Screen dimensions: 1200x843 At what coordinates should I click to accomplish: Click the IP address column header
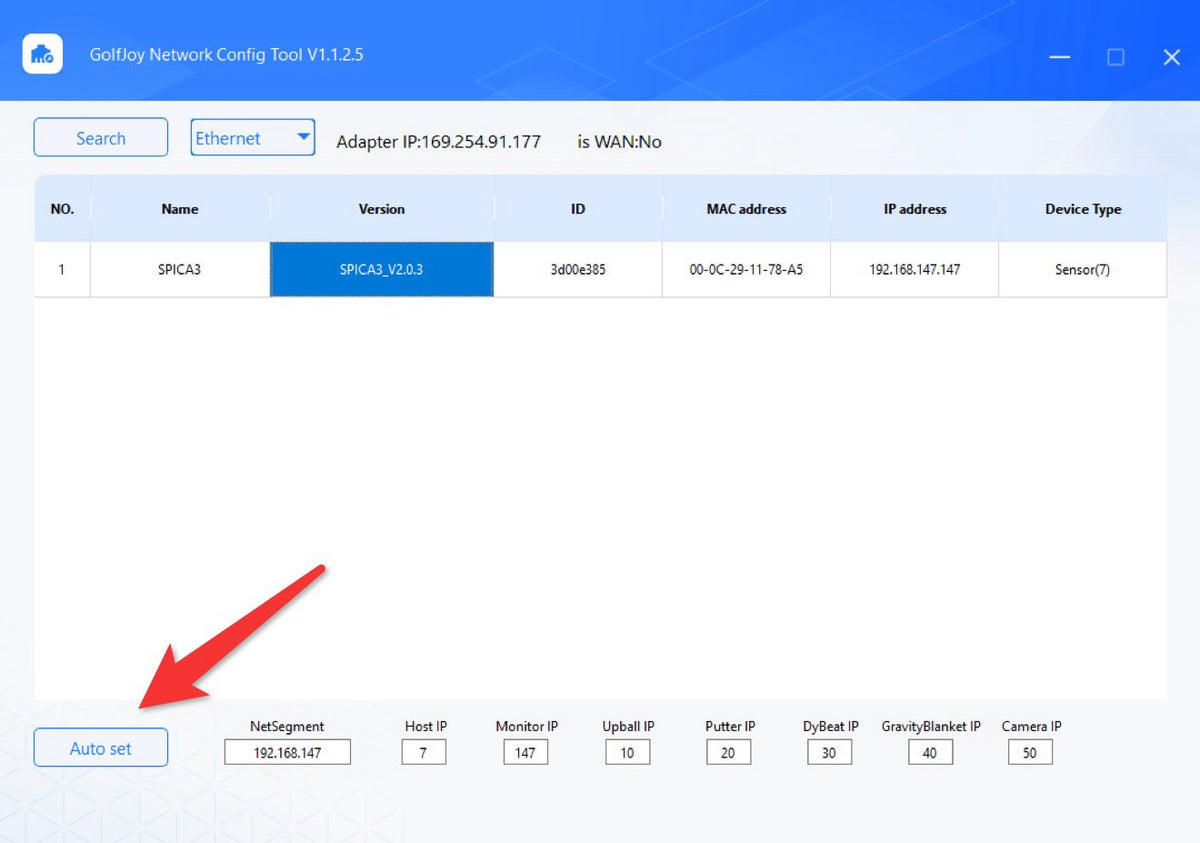click(914, 209)
